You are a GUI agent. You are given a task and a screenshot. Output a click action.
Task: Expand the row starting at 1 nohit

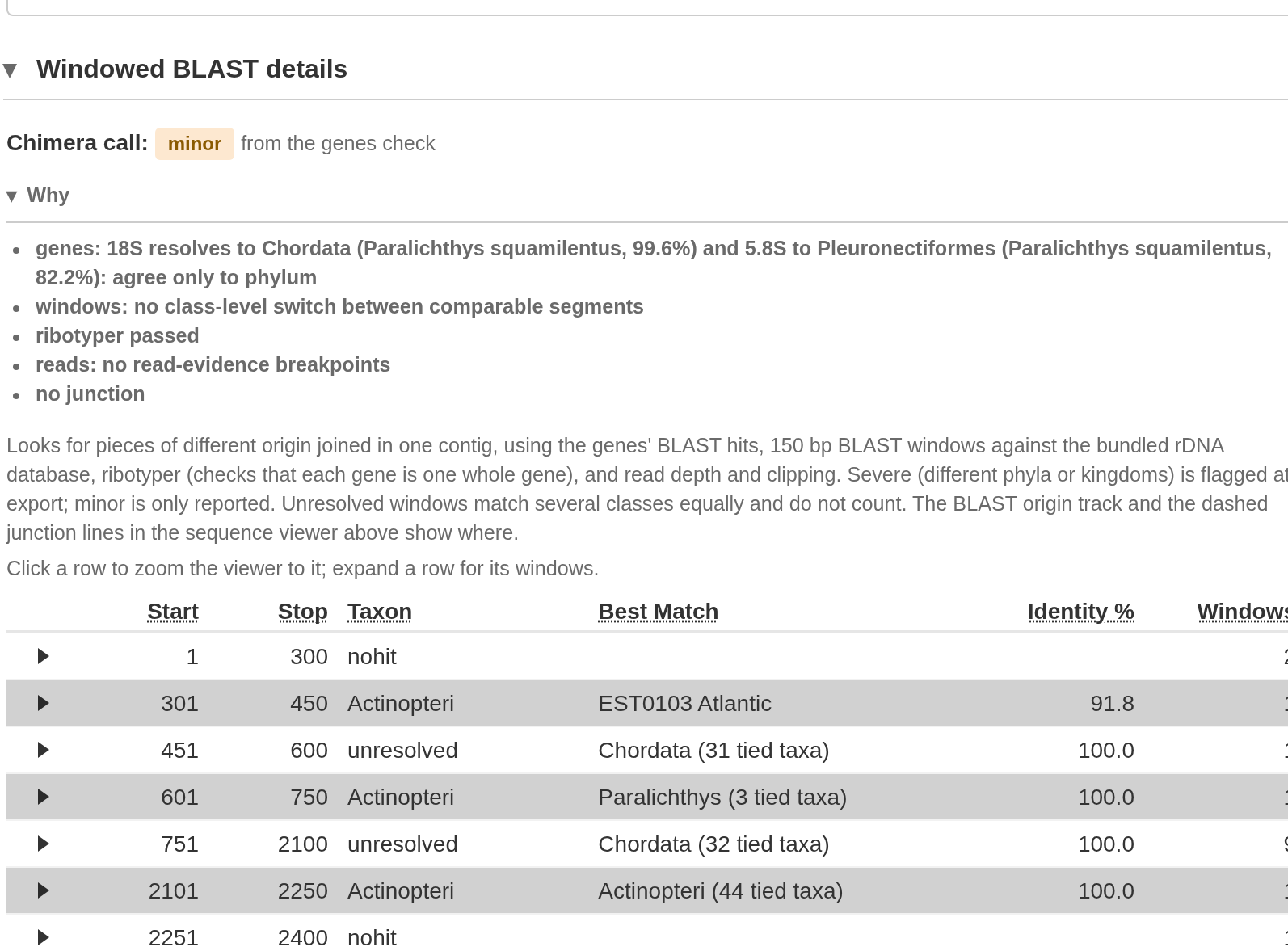[x=44, y=656]
